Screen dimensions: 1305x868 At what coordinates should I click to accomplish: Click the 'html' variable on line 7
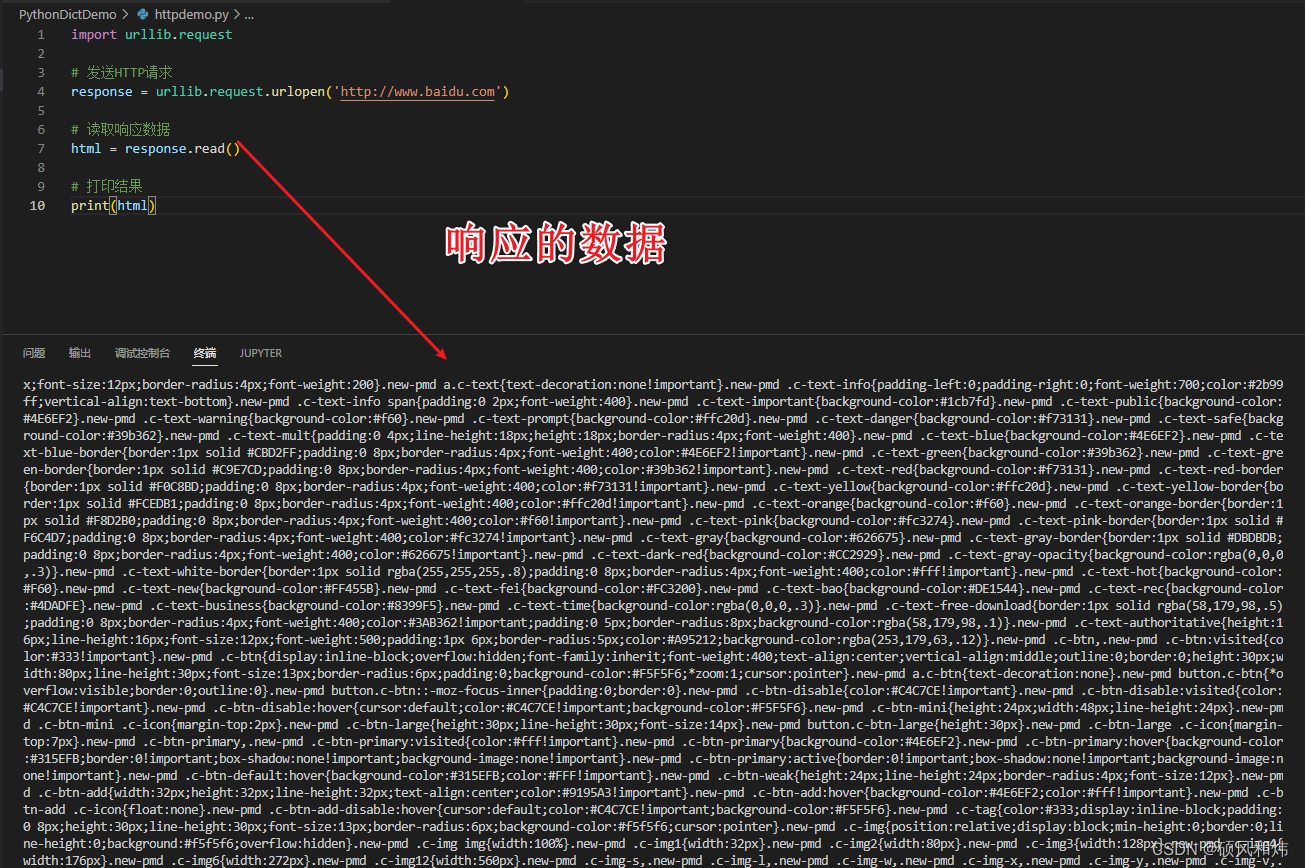coord(86,149)
